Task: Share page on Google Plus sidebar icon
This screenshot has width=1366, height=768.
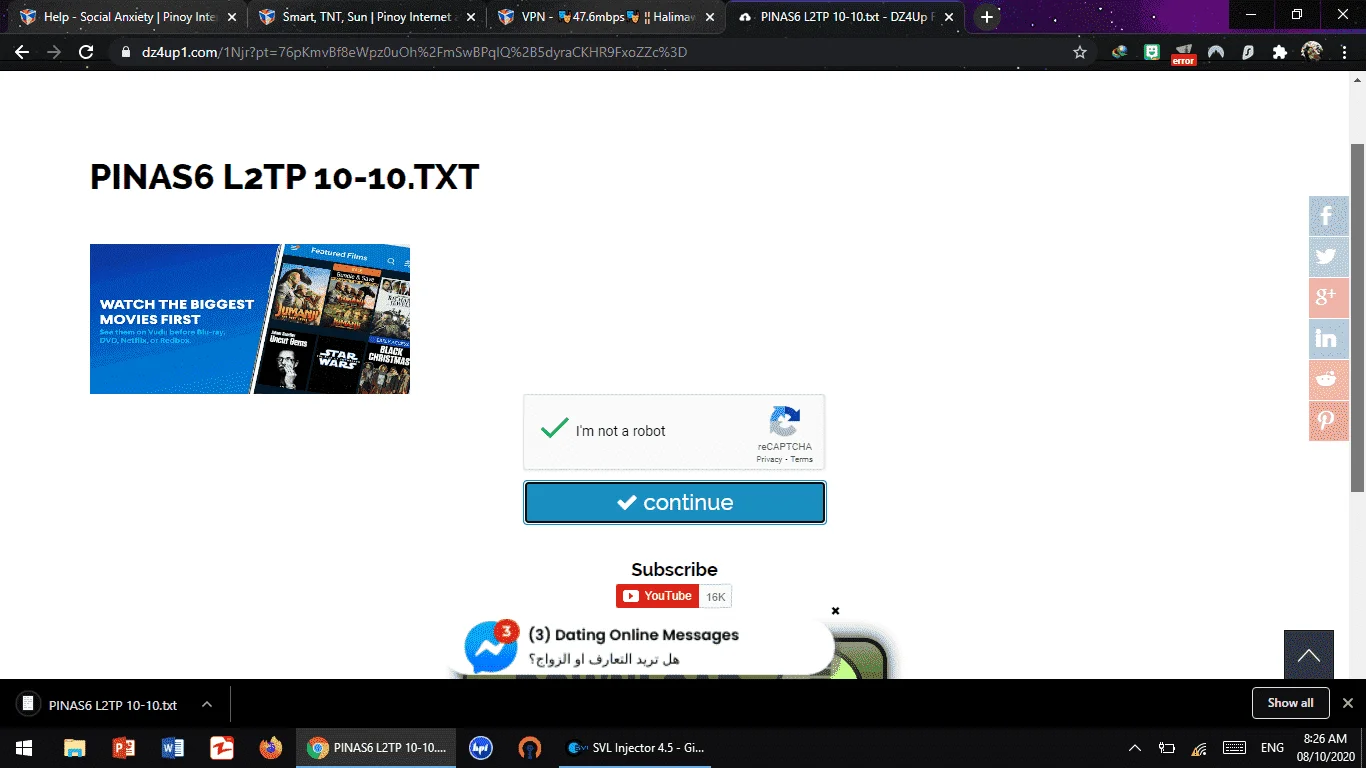Action: point(1329,298)
